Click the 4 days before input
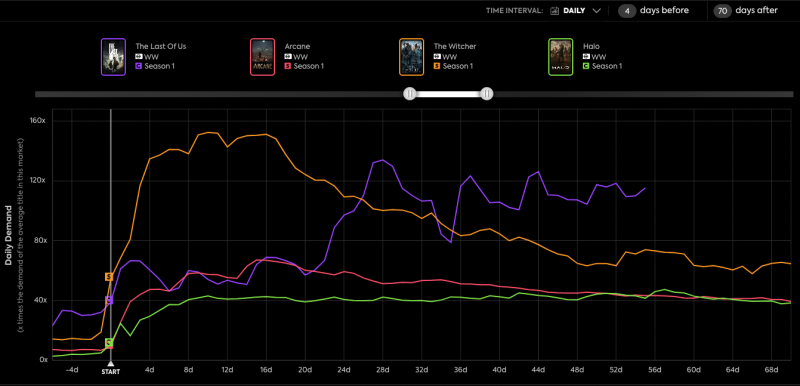Screen dimensions: 800x386 (627, 10)
